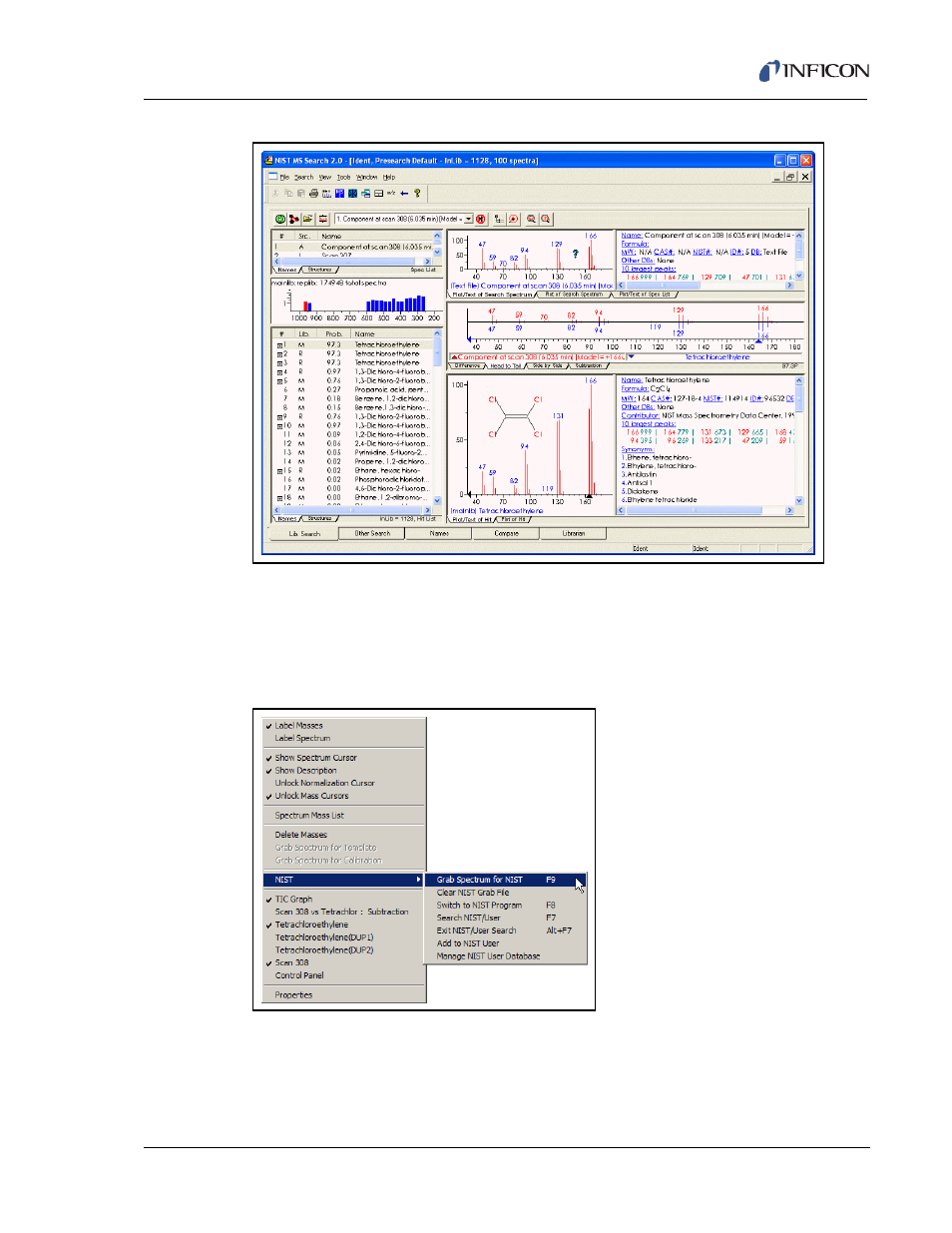
Task: Click the yellow Help question-mark toolbar icon
Action: coord(417,194)
